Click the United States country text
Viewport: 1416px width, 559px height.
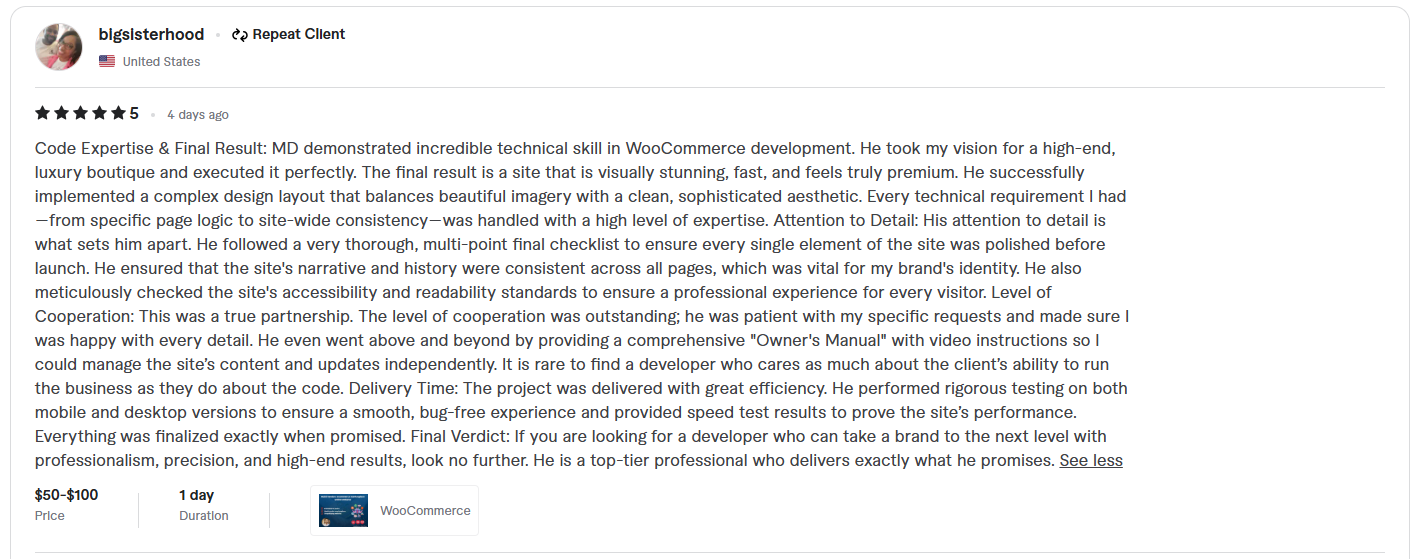[161, 62]
